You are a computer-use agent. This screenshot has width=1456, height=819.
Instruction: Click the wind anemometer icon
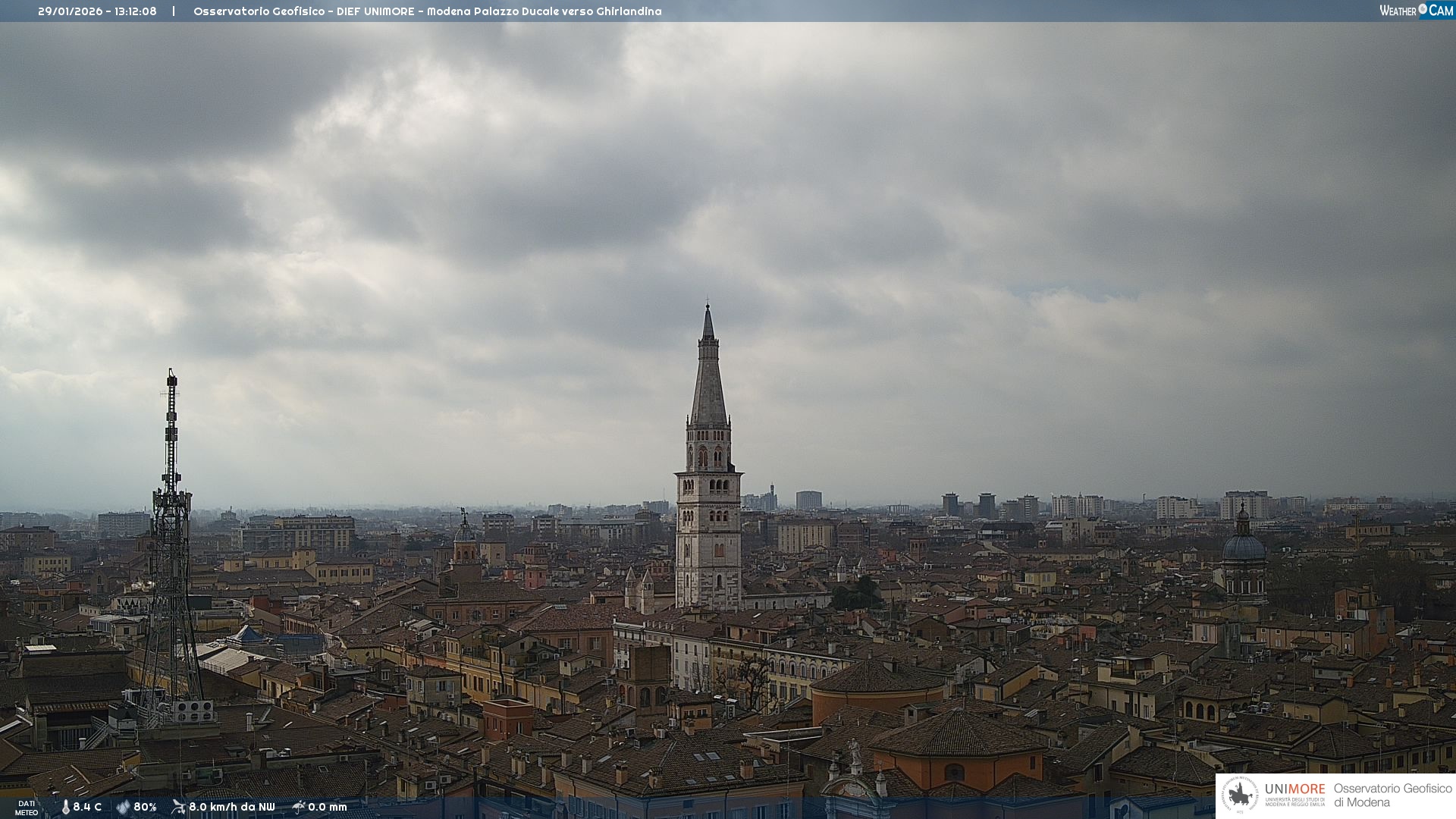coord(178,807)
